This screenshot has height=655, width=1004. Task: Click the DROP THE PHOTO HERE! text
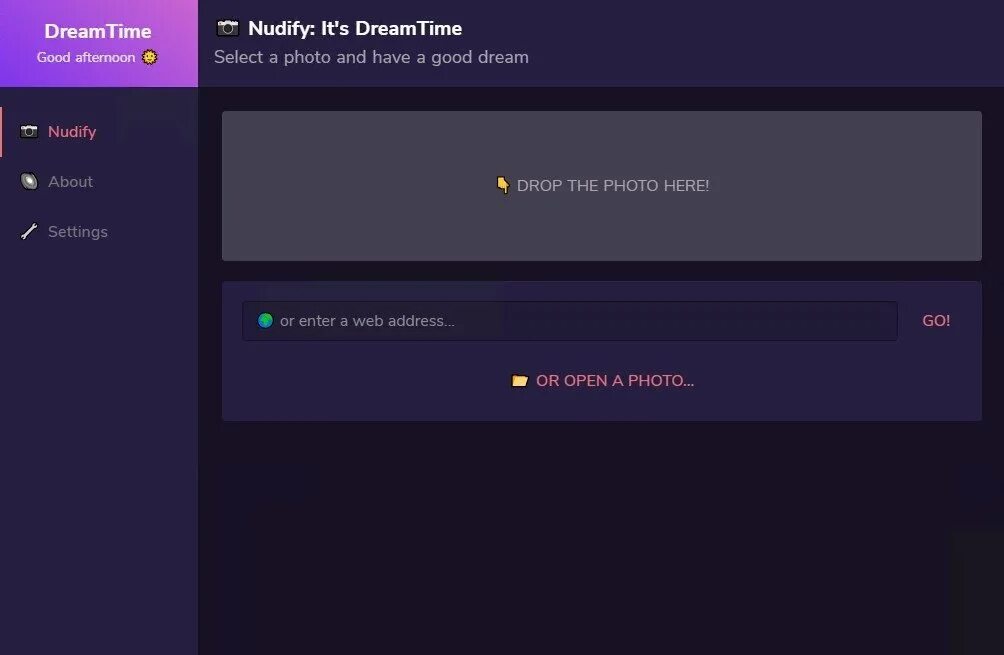coord(613,186)
